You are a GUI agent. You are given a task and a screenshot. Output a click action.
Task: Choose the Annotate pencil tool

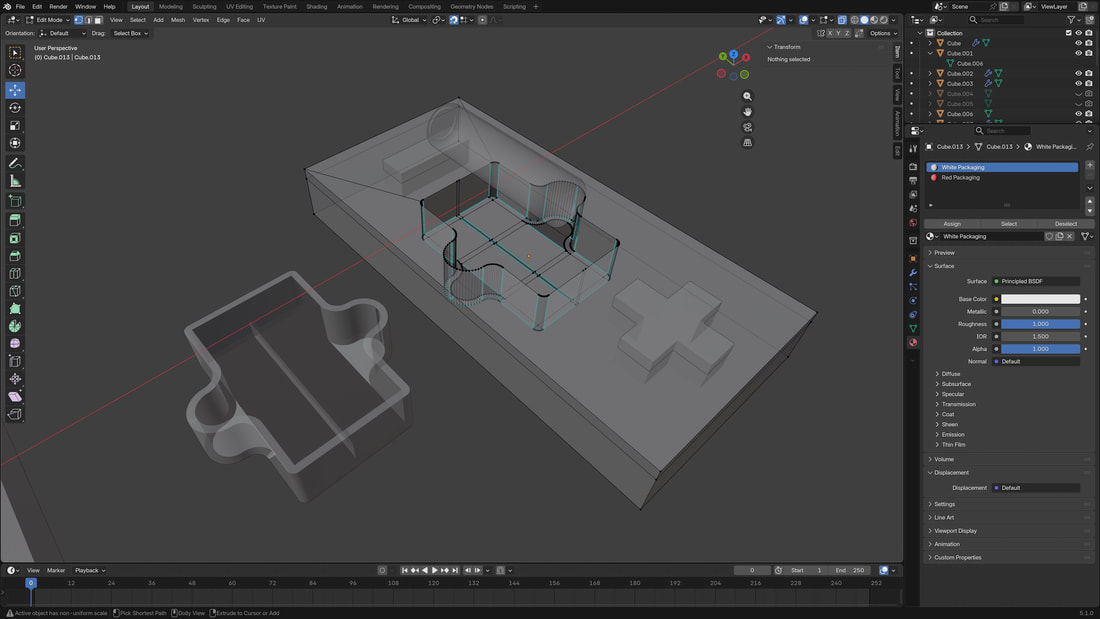pos(15,163)
